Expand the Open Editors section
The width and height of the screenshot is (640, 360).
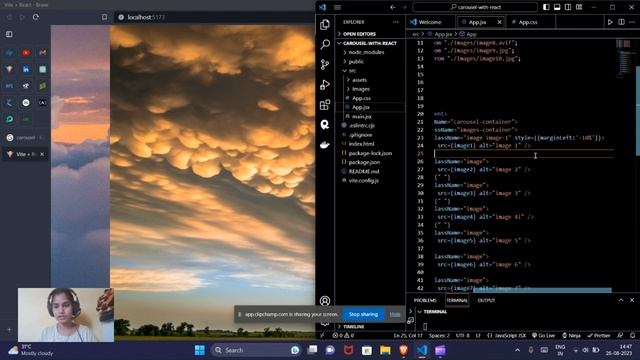[x=370, y=34]
